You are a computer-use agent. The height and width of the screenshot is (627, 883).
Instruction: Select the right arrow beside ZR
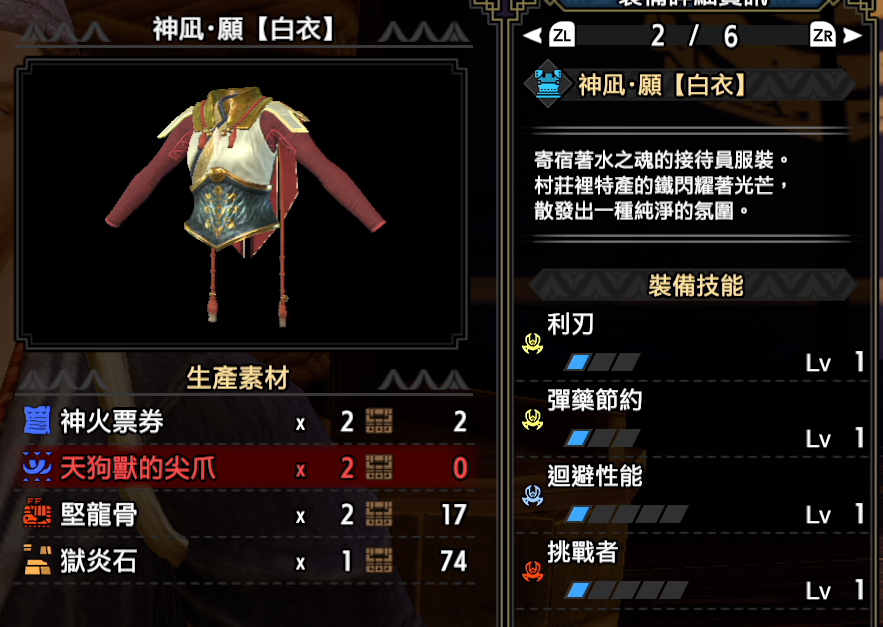(x=853, y=35)
